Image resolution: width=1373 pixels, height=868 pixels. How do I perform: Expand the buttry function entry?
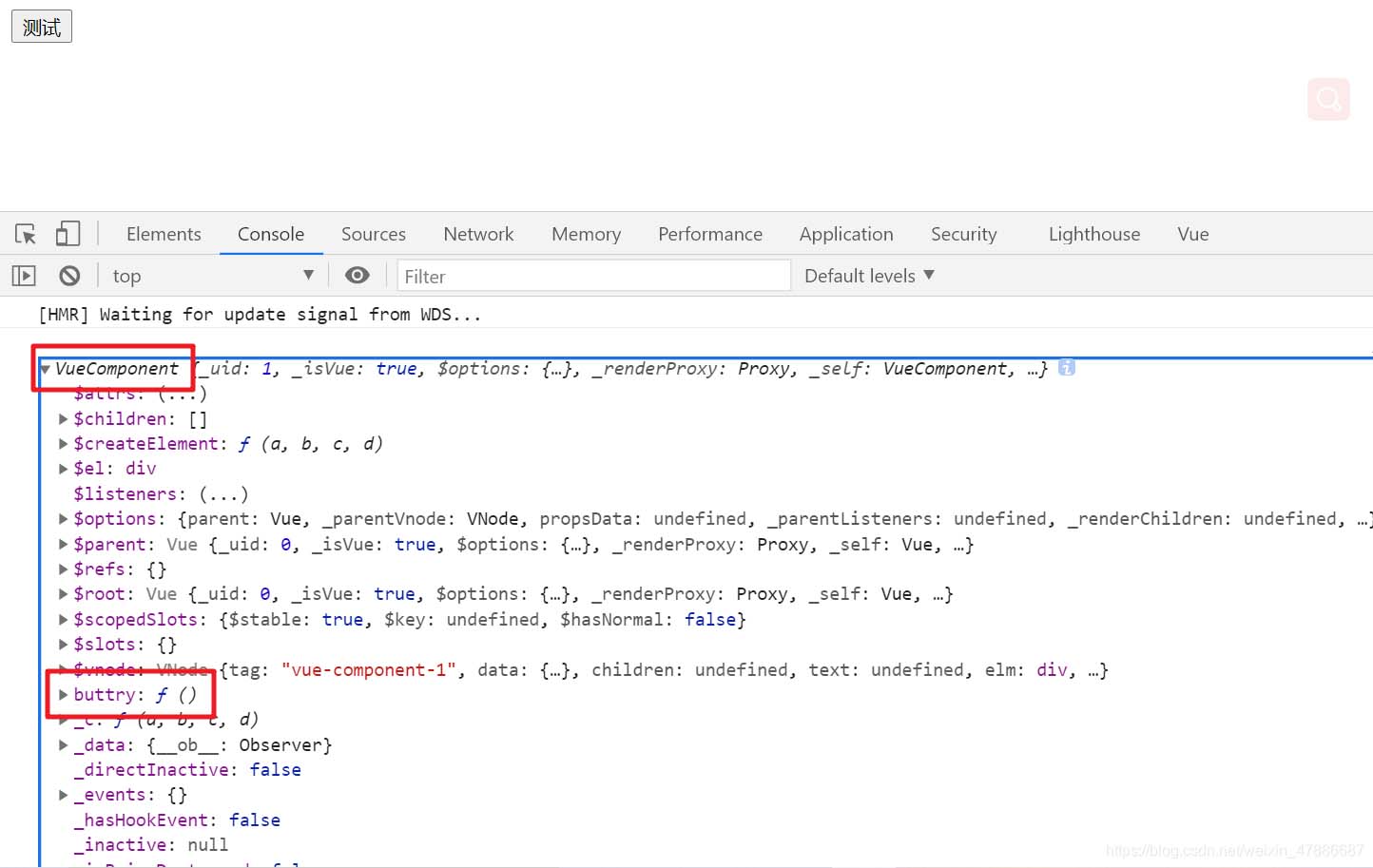(63, 695)
